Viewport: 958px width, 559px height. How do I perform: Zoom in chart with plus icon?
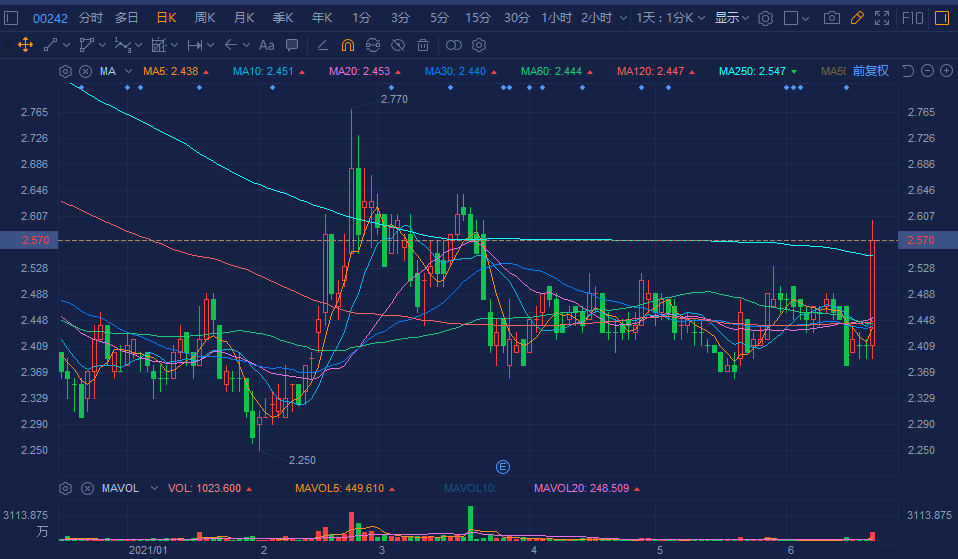[x=946, y=71]
